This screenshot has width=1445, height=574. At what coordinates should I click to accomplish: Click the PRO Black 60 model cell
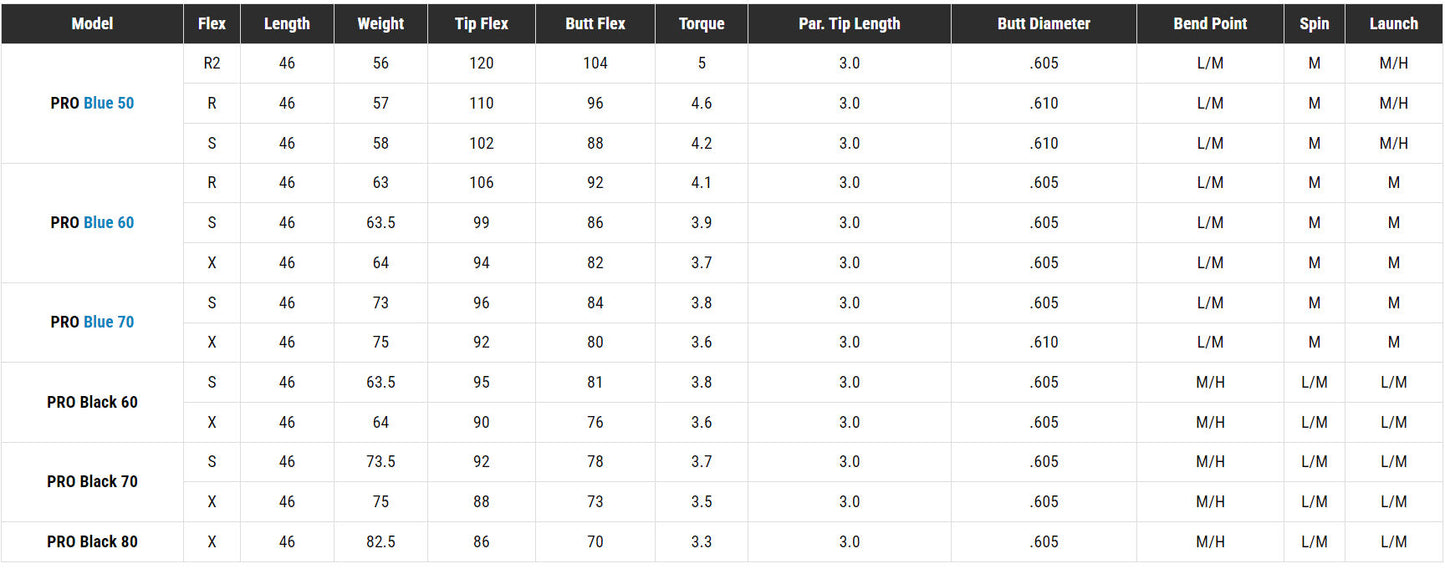(92, 402)
